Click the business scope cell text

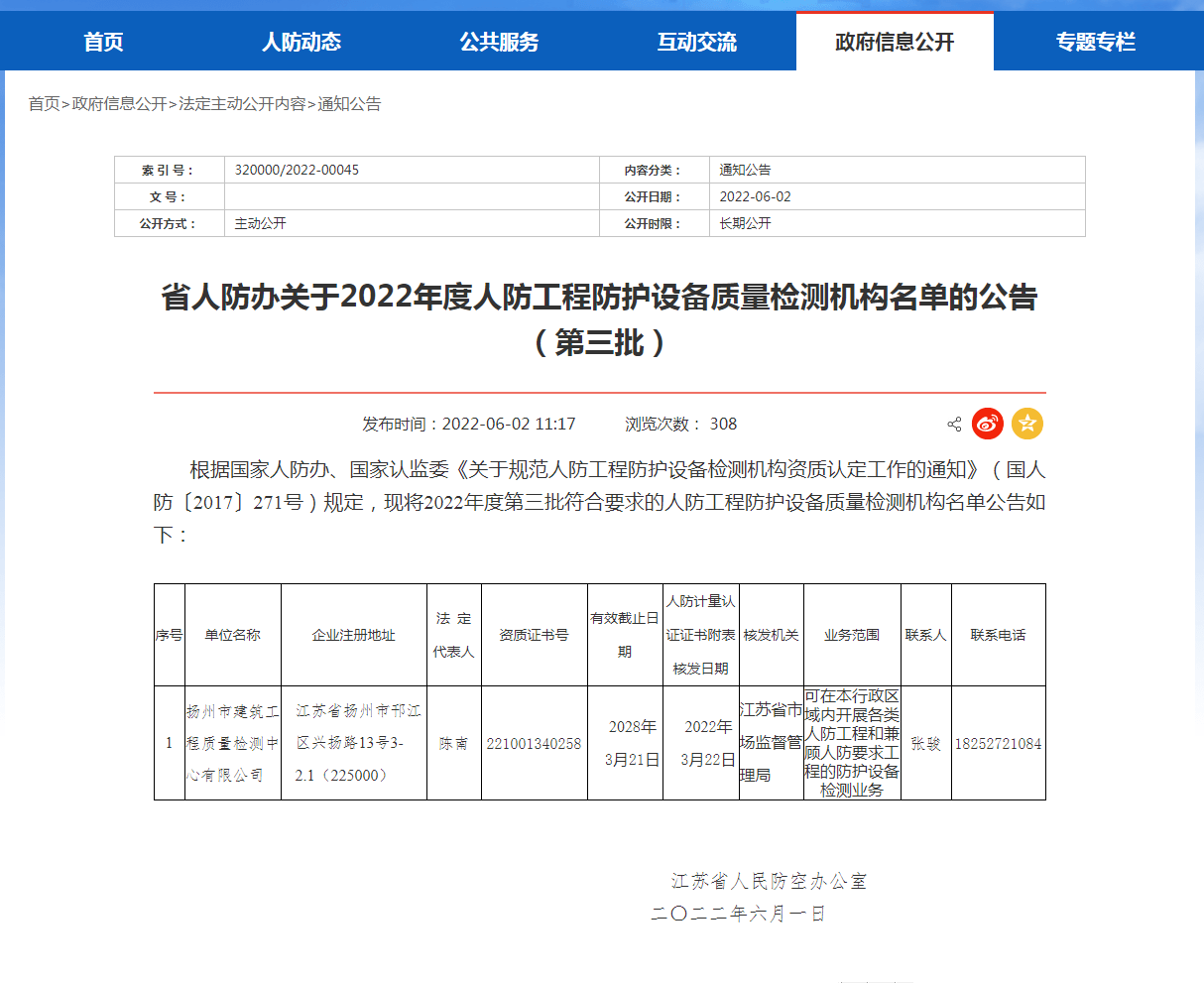852,743
